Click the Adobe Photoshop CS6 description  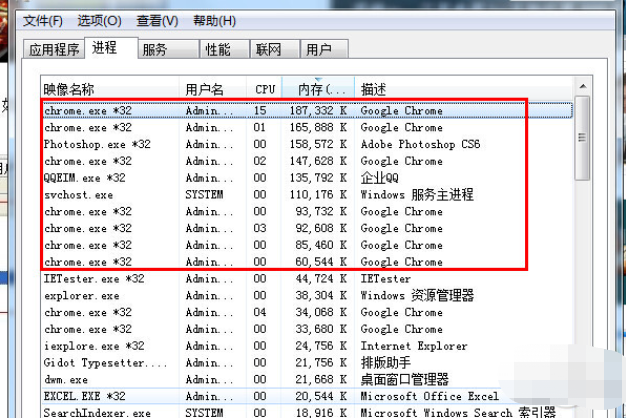[420, 144]
